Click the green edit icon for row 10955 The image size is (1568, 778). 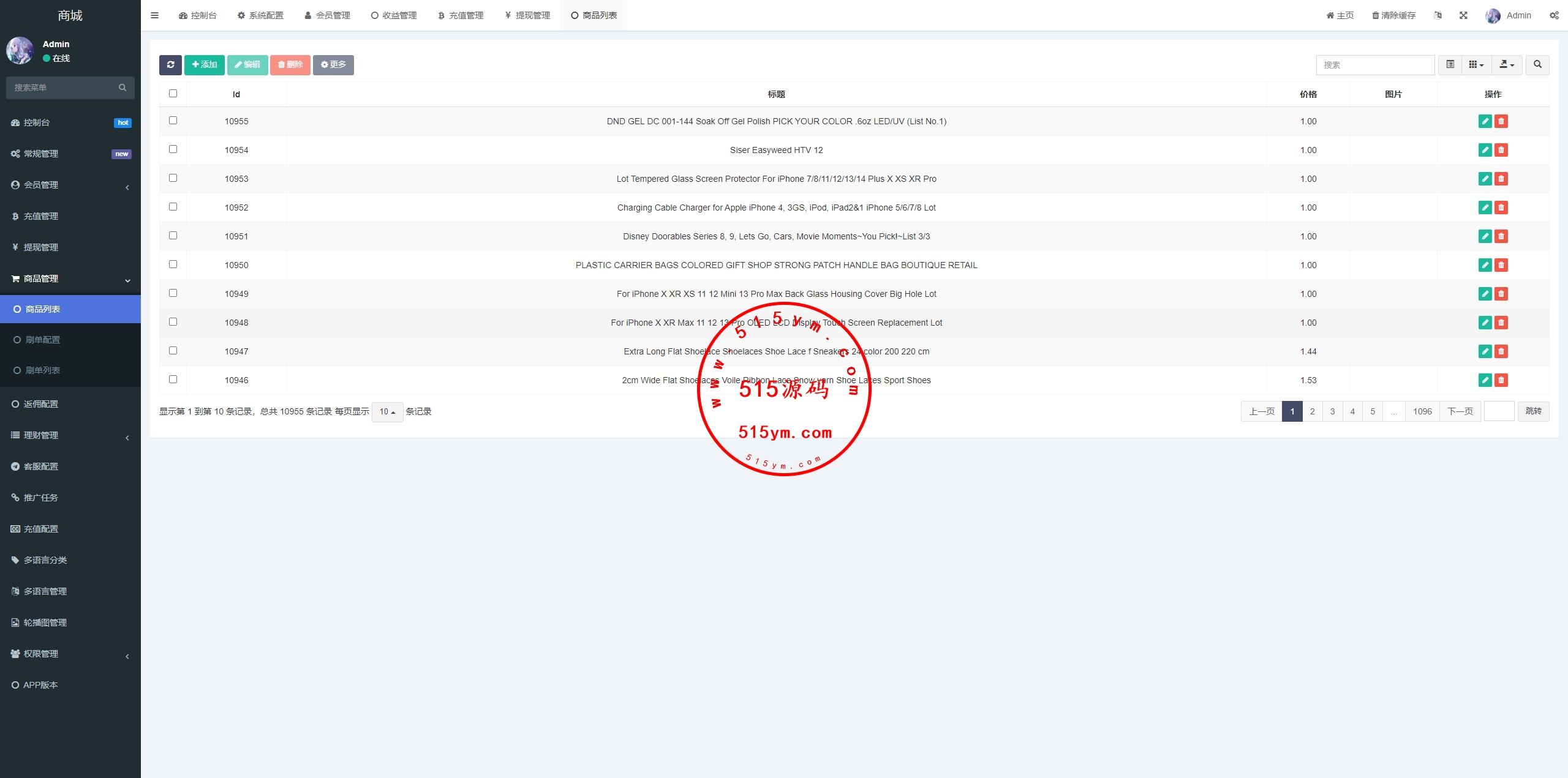(x=1485, y=121)
